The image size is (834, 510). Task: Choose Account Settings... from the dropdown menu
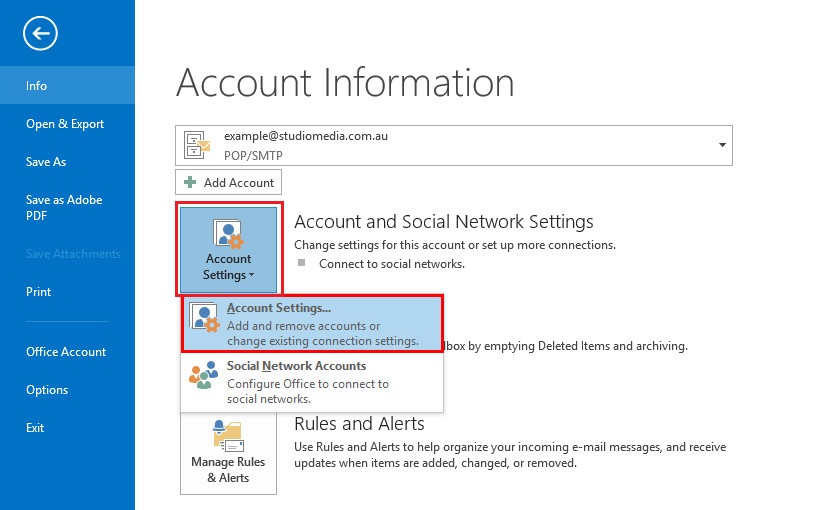(312, 323)
